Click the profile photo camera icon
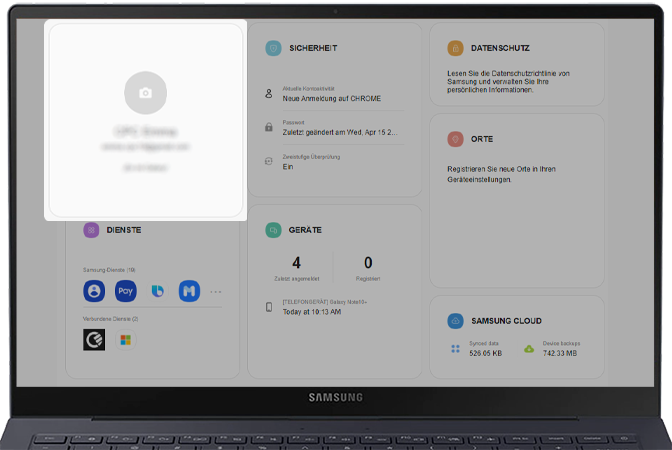The image size is (672, 450). click(x=145, y=93)
